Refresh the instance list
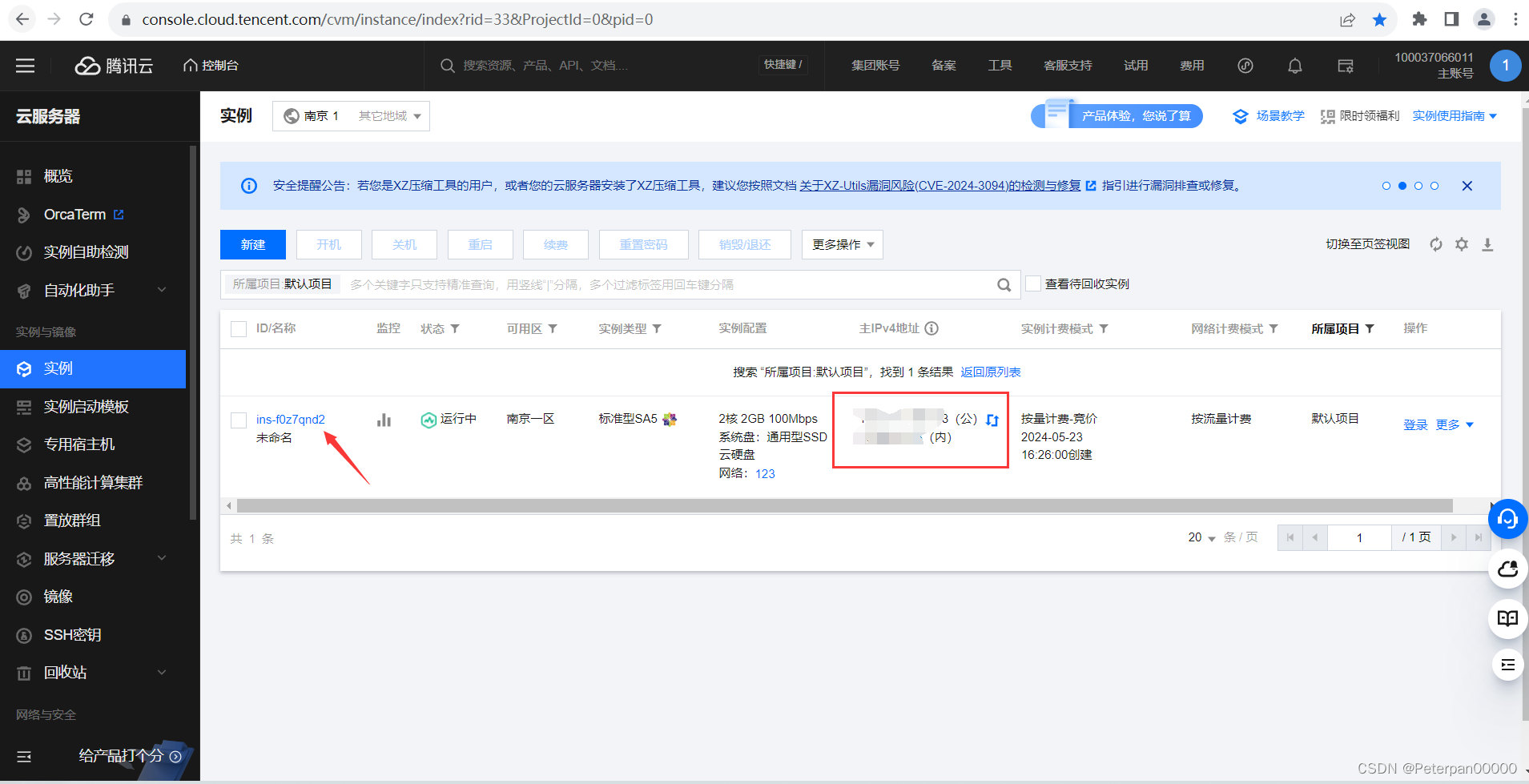The height and width of the screenshot is (784, 1529). tap(1436, 244)
